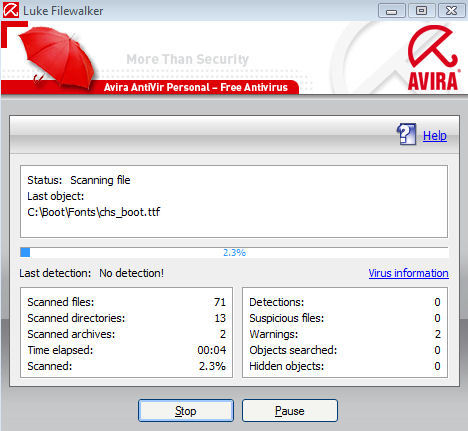Click the Time elapsed value 00:04
468x431 pixels.
coord(212,350)
